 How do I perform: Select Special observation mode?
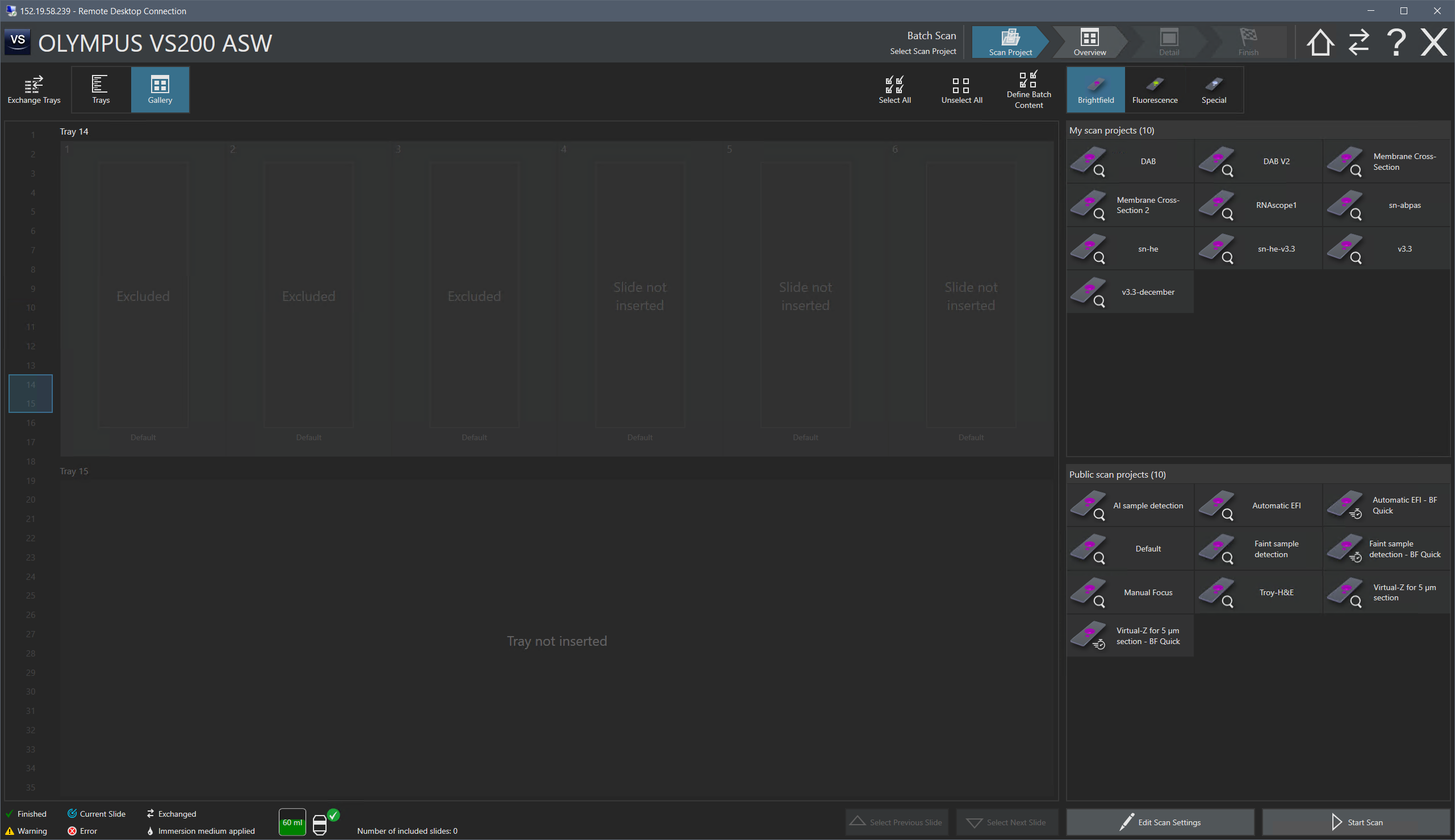coord(1214,89)
